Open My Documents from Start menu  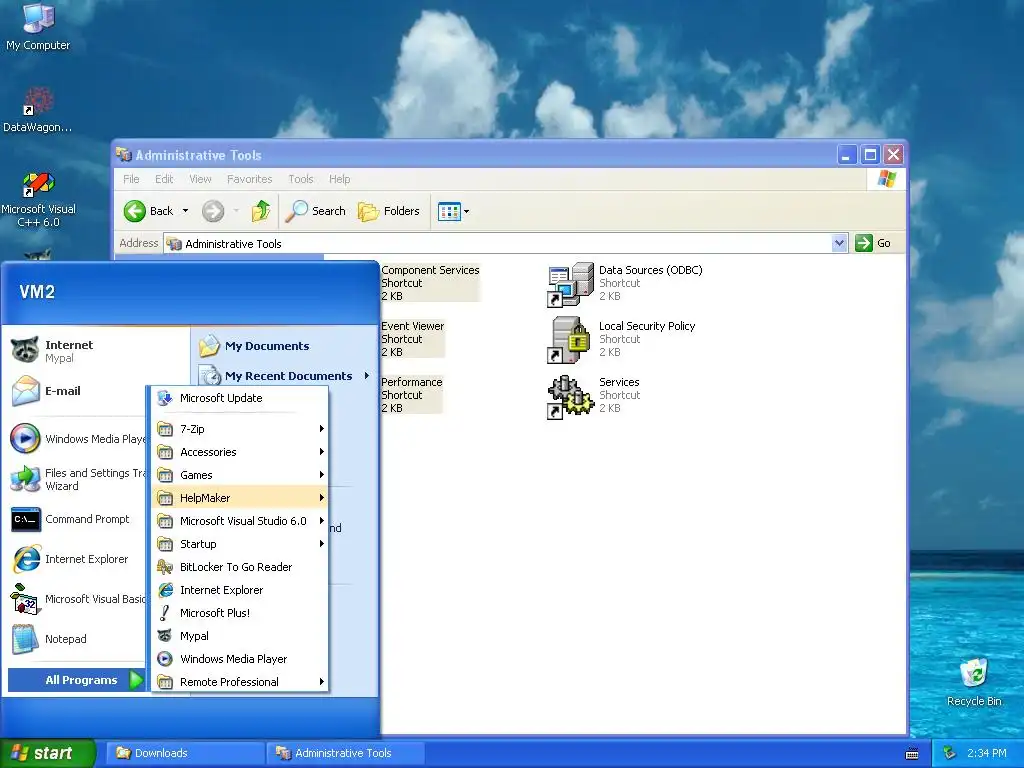point(255,346)
